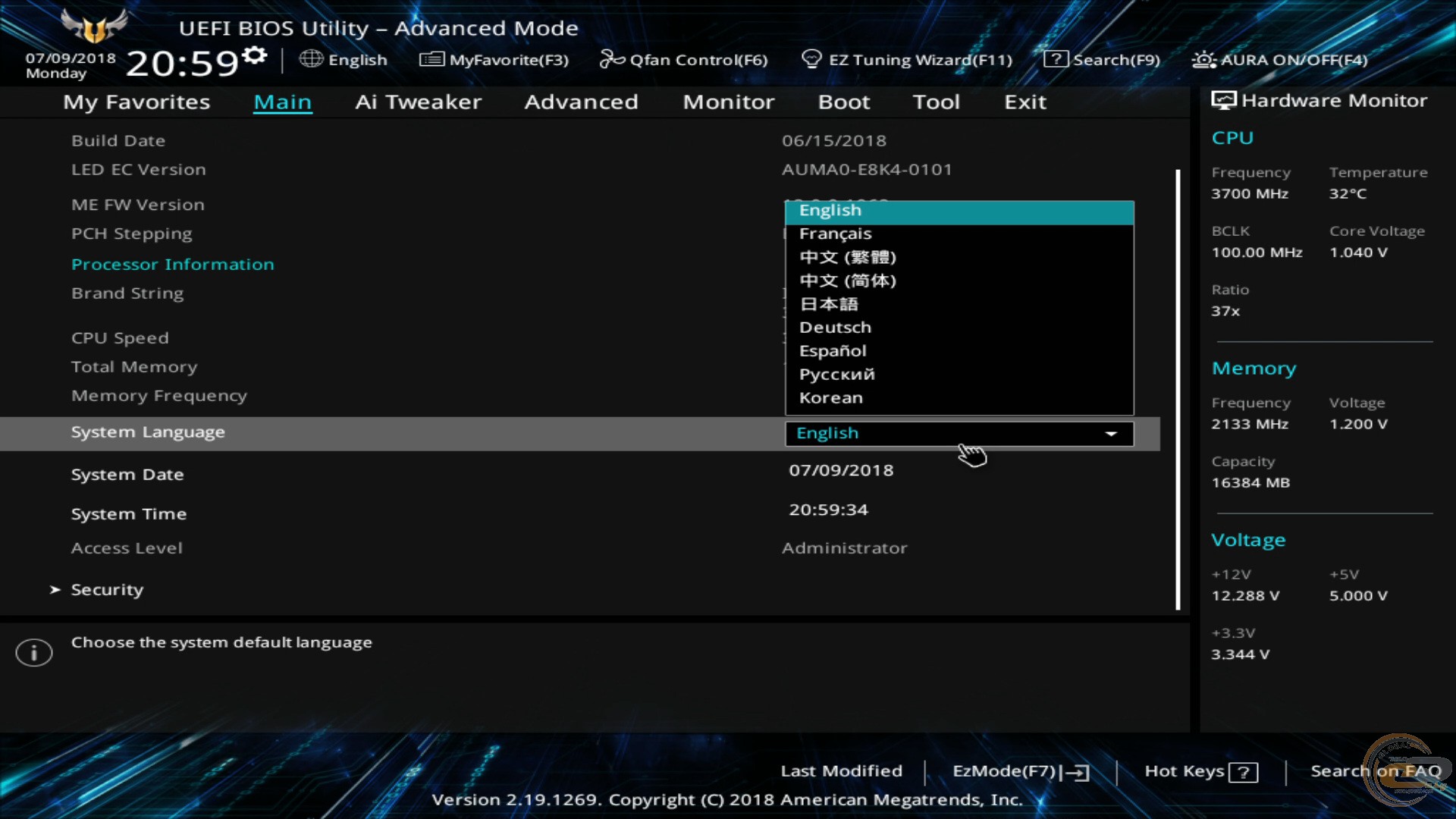Click the +12V reading 12.288 V

pos(1245,596)
